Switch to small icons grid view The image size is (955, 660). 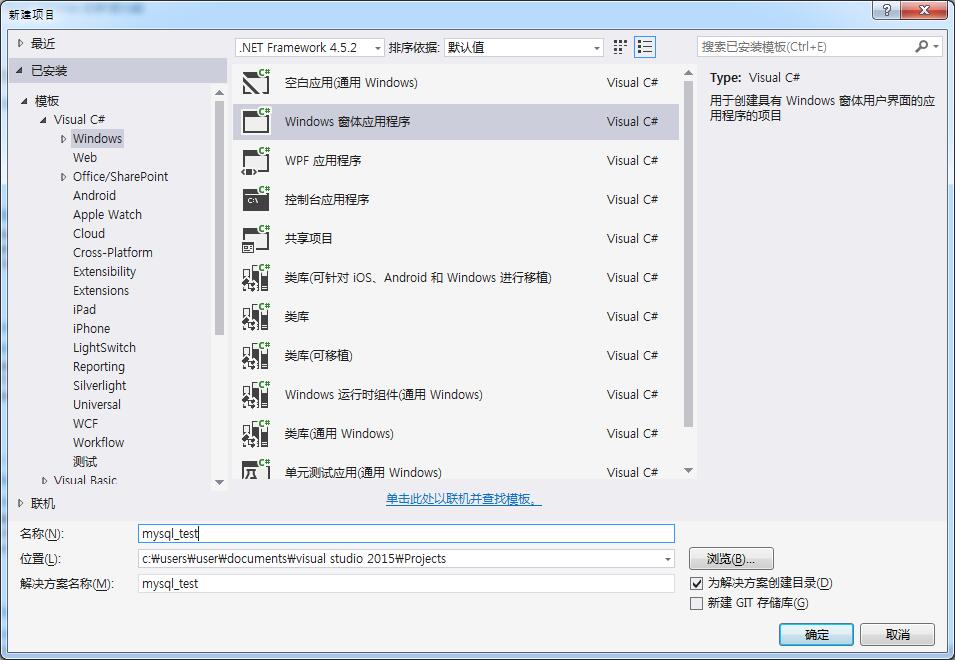point(620,47)
